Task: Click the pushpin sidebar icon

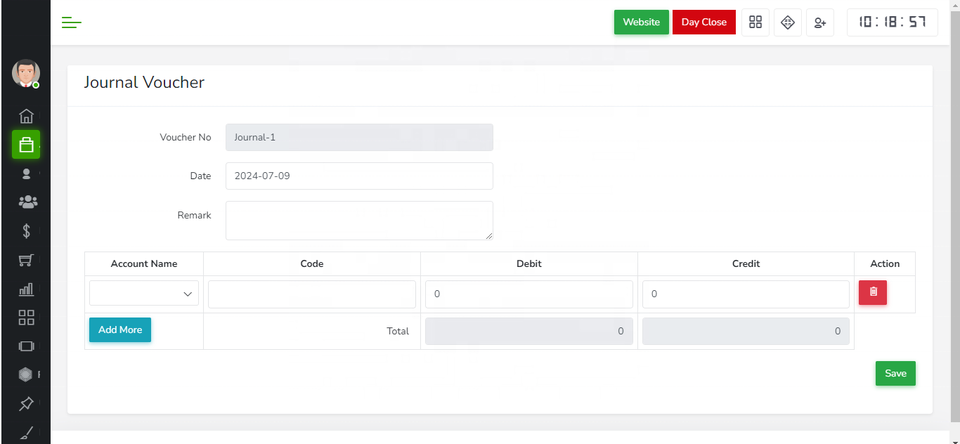Action: click(26, 404)
